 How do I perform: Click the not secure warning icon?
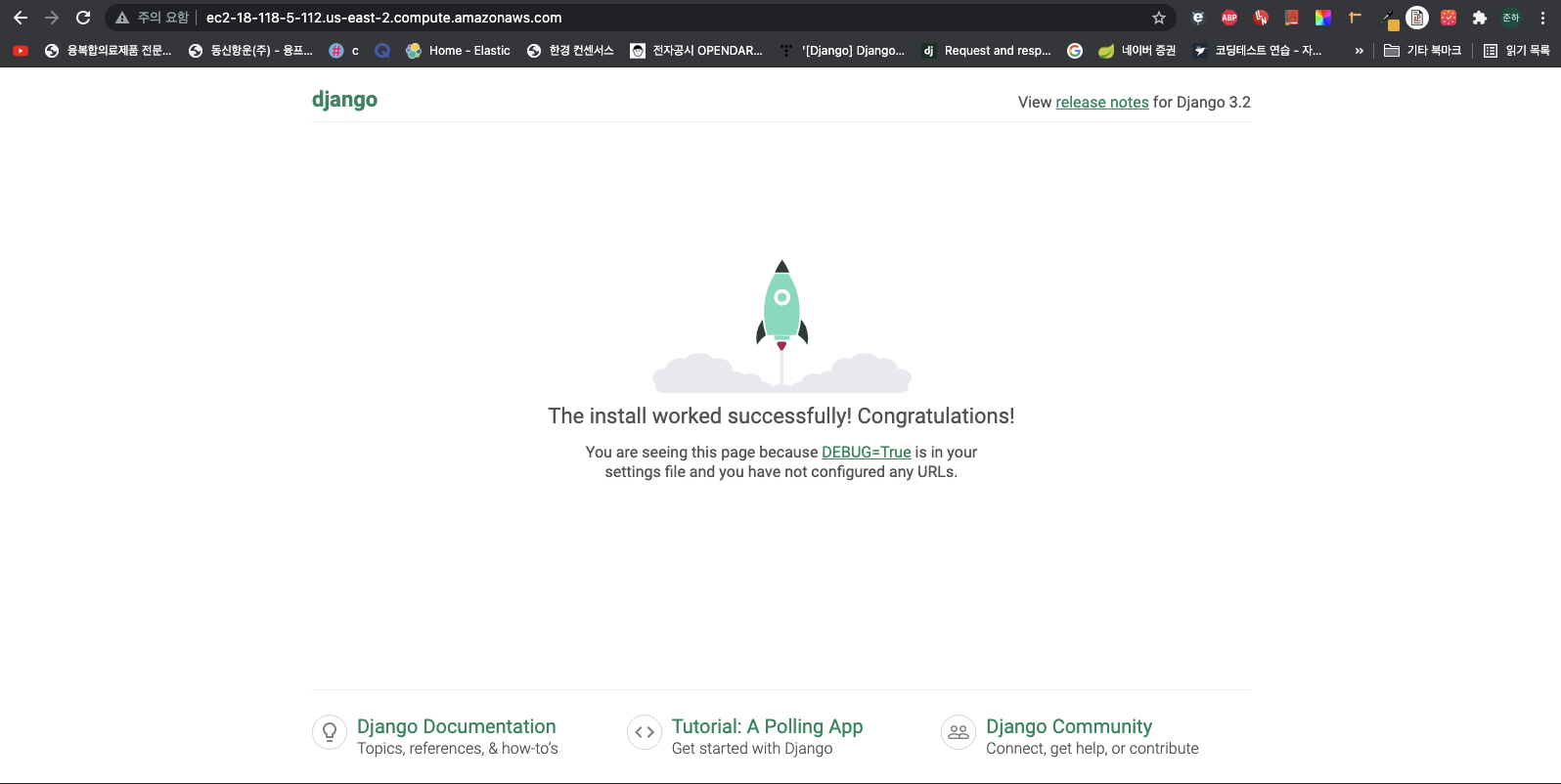[122, 18]
